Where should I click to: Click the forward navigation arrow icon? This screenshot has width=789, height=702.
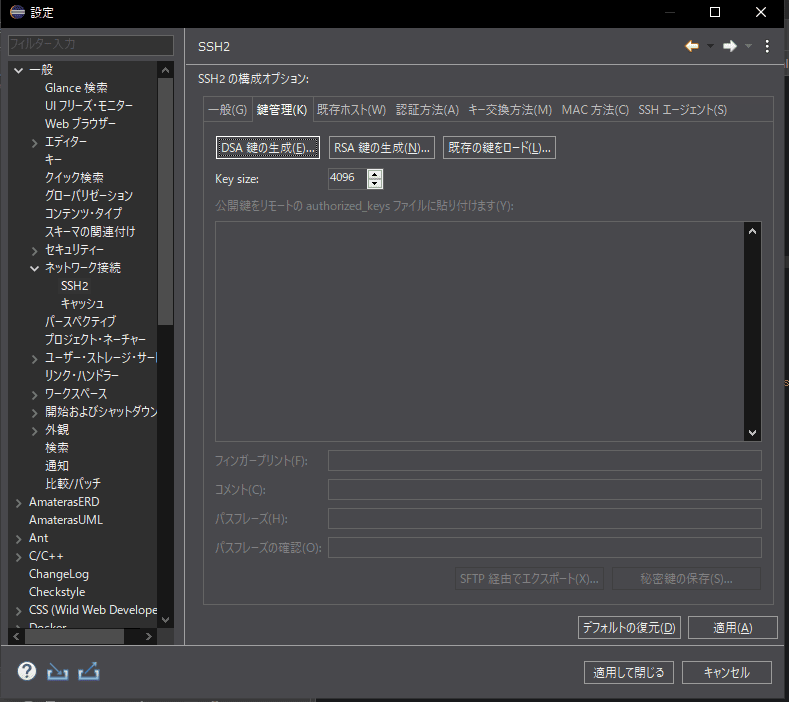point(729,46)
